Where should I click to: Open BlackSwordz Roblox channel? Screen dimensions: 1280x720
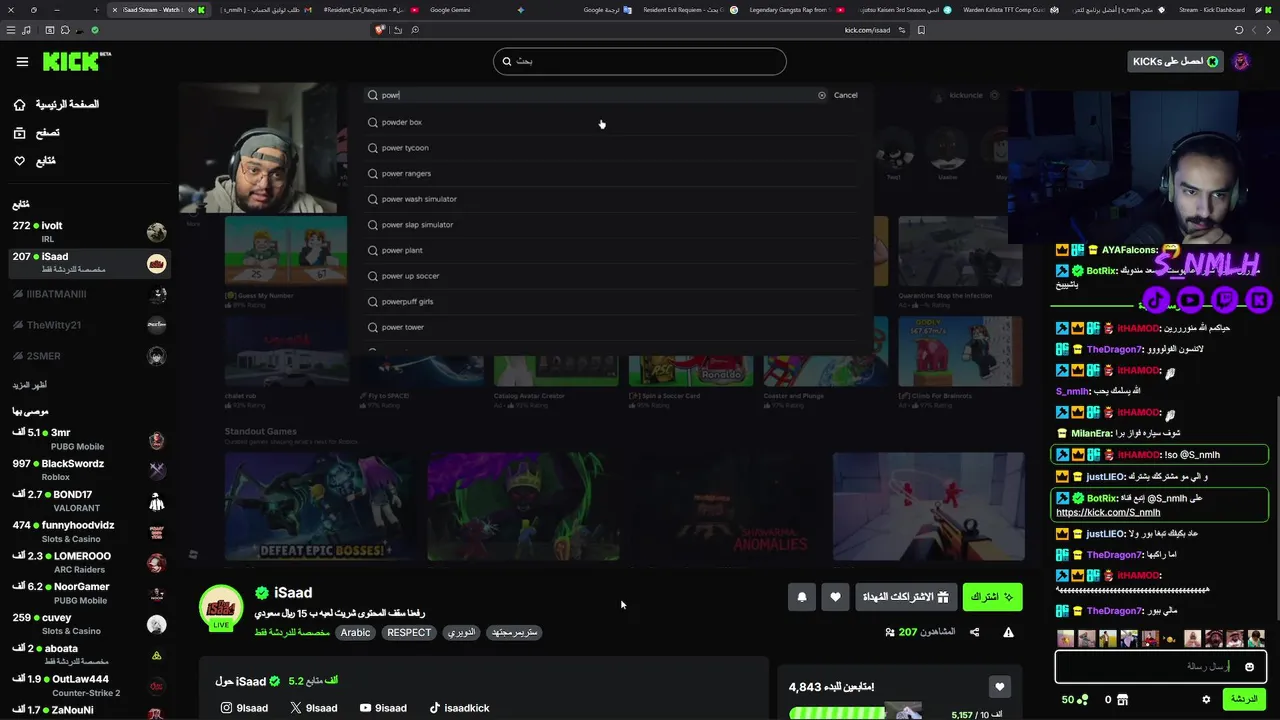coord(88,470)
